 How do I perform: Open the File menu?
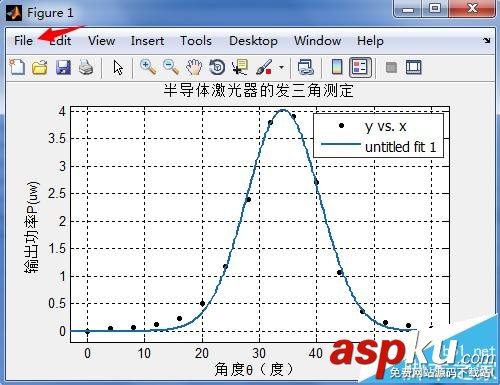pyautogui.click(x=23, y=41)
